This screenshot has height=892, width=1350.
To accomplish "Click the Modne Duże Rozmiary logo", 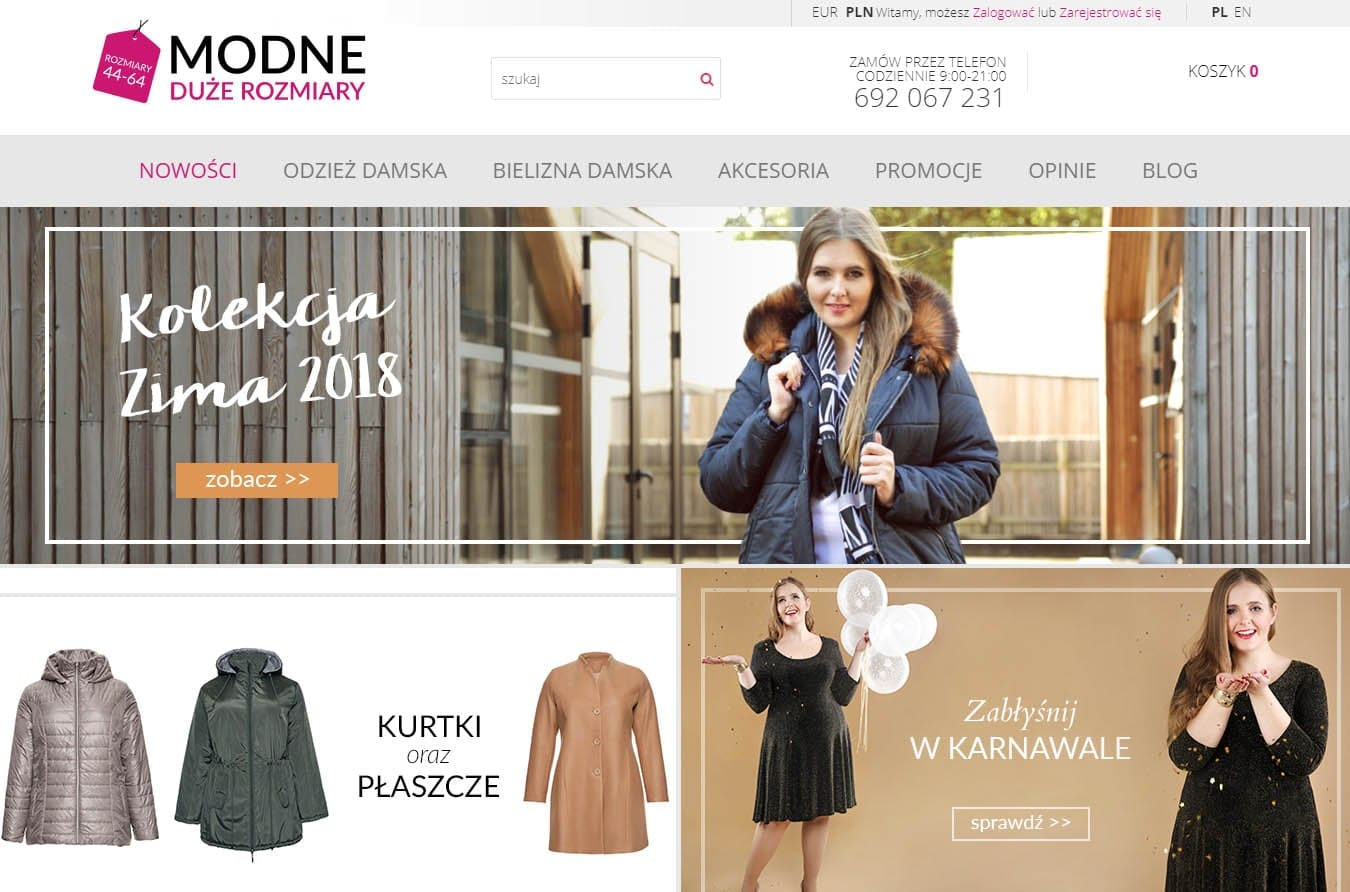I will point(229,65).
